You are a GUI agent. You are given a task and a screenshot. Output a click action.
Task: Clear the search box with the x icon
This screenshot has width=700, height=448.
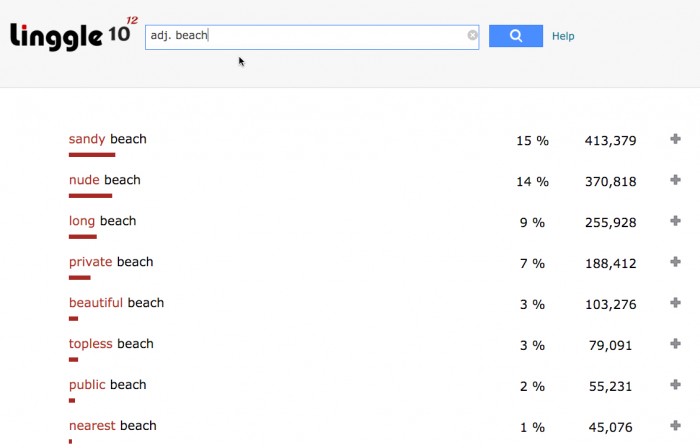pos(472,36)
